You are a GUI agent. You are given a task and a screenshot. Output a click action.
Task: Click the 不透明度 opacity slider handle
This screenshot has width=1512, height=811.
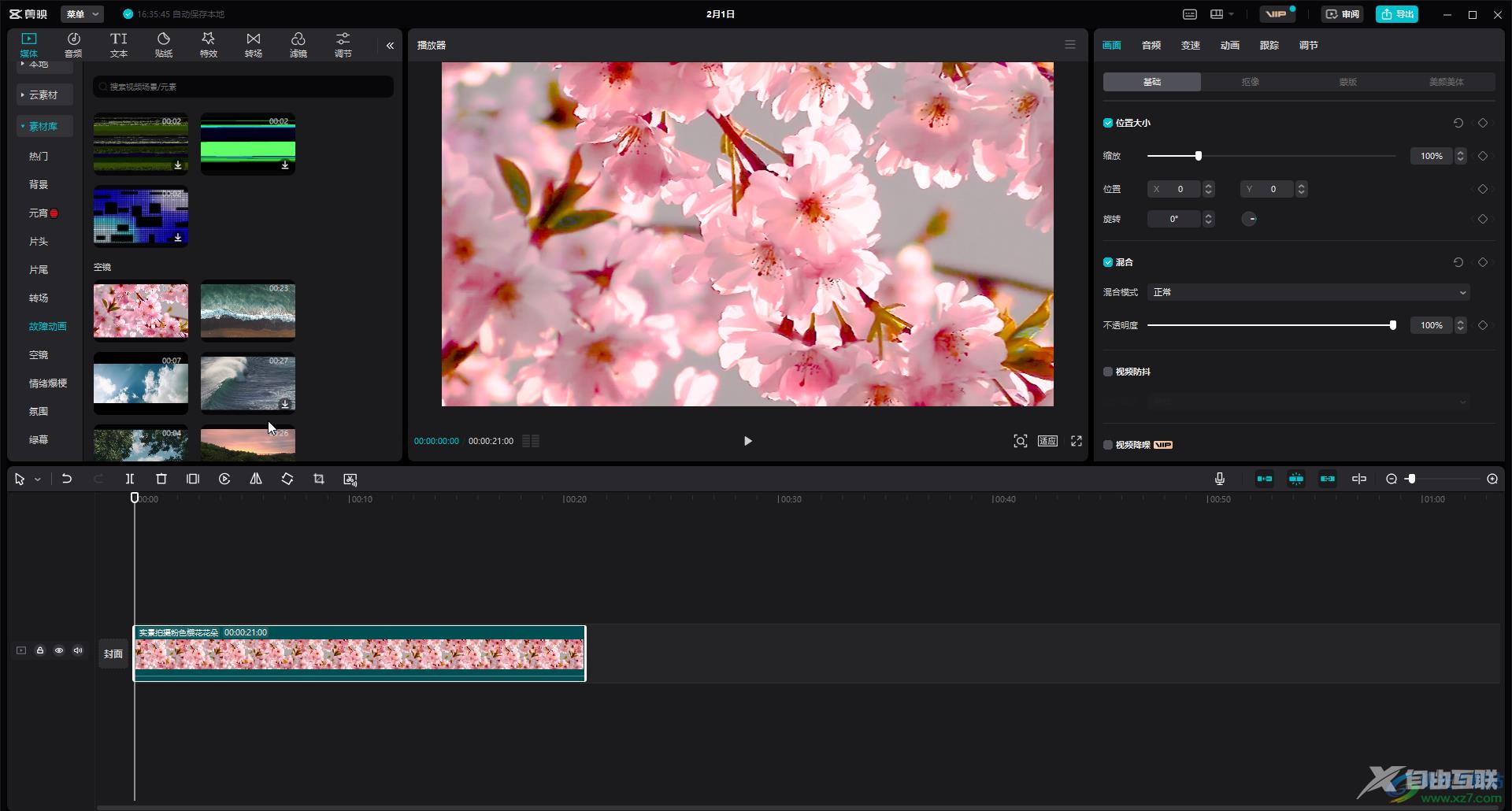1393,325
